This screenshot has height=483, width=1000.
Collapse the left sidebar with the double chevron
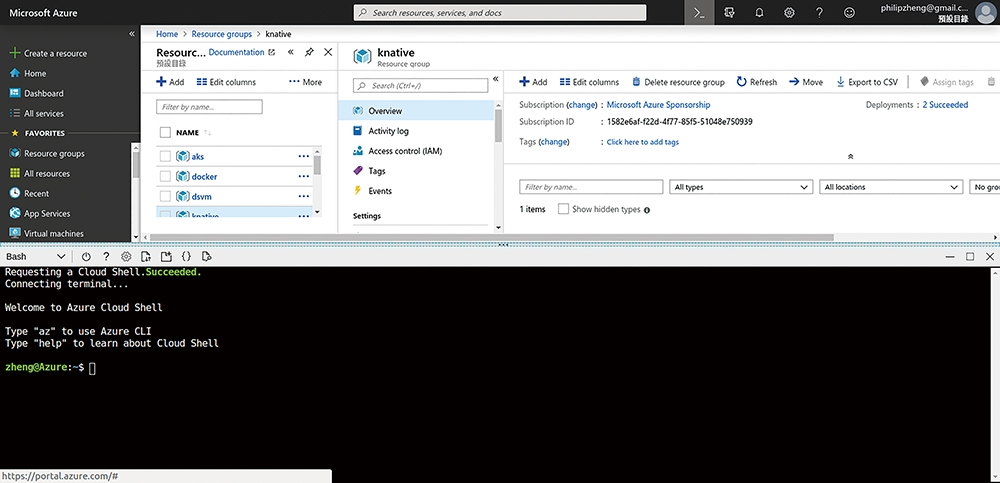tap(132, 34)
